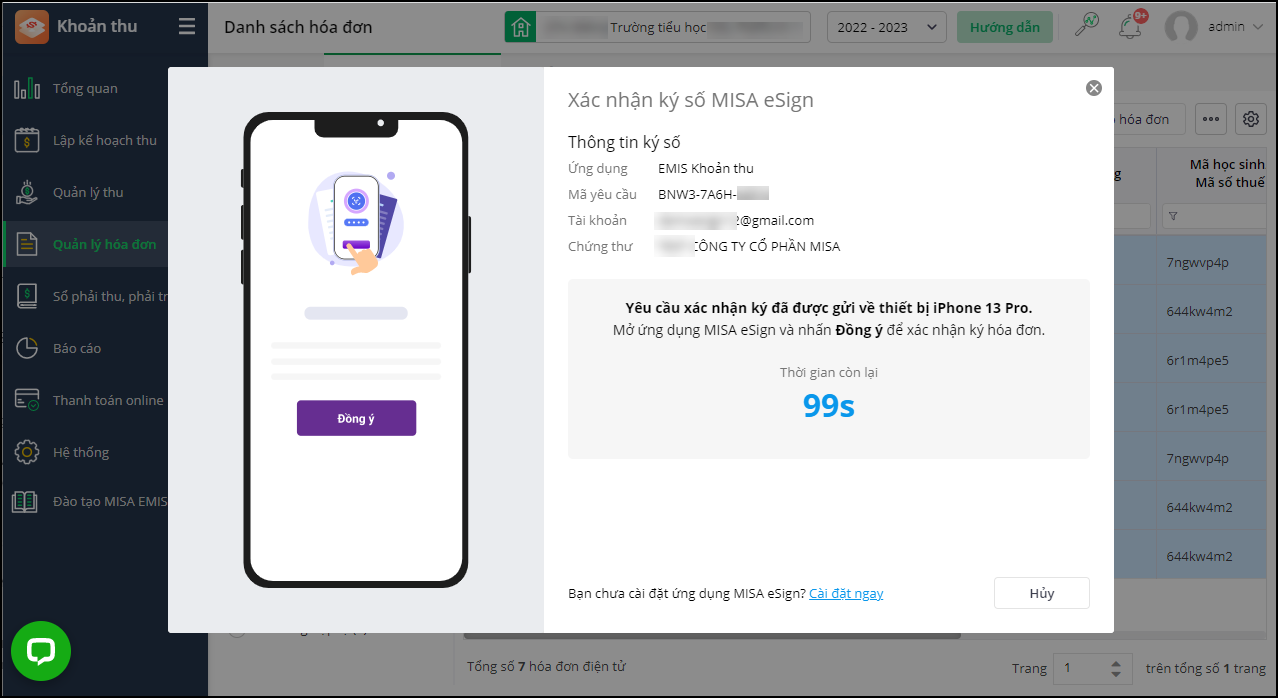Open notification bell with 9+ badge
This screenshot has width=1278, height=698.
tap(1131, 27)
